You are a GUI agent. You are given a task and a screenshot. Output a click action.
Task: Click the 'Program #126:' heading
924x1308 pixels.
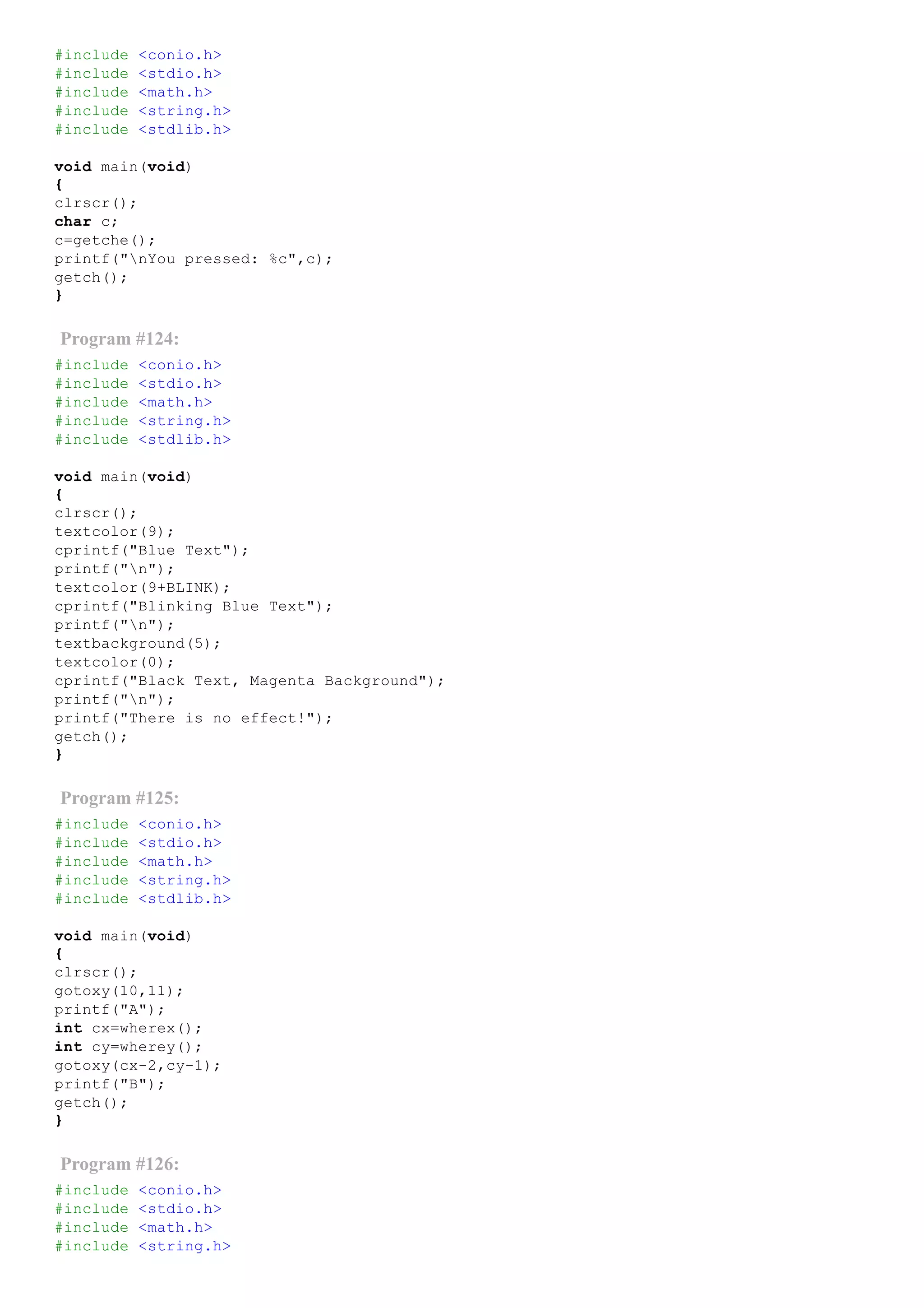tap(120, 1164)
